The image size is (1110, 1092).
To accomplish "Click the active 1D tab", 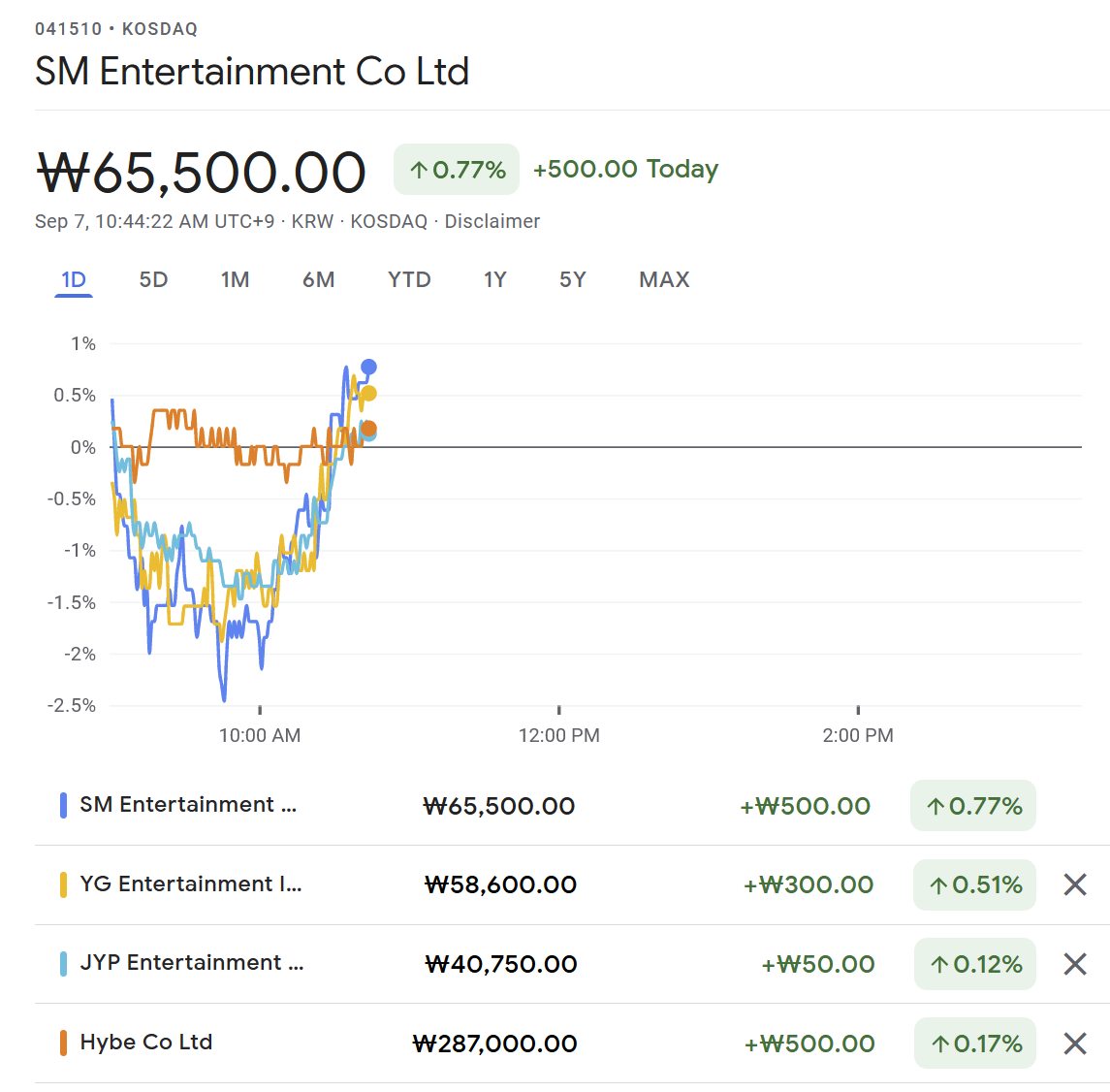I will pos(74,280).
